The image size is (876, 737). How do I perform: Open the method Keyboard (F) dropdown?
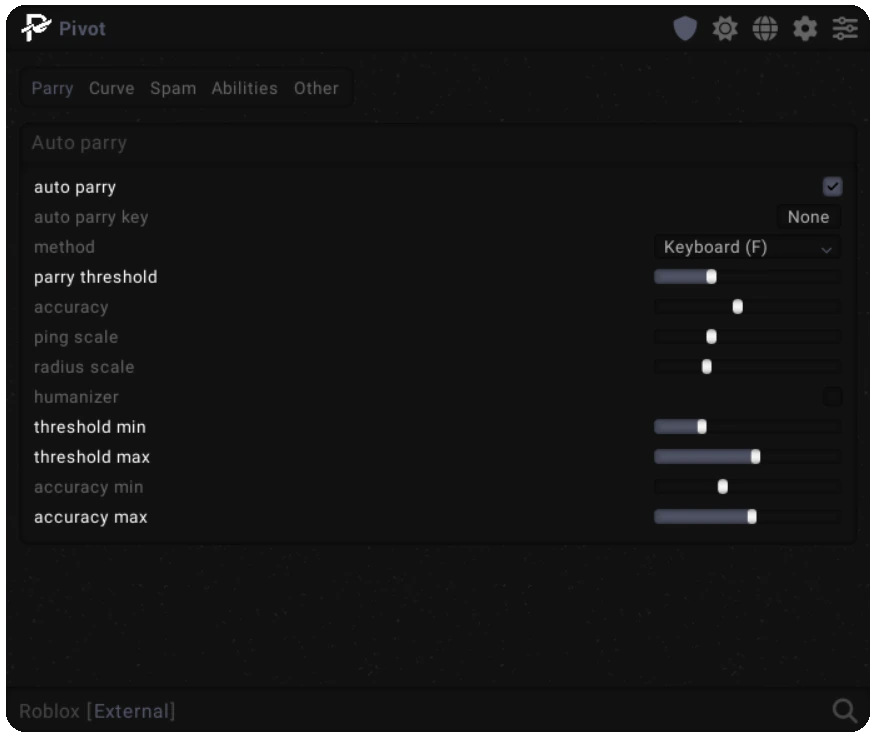coord(748,247)
